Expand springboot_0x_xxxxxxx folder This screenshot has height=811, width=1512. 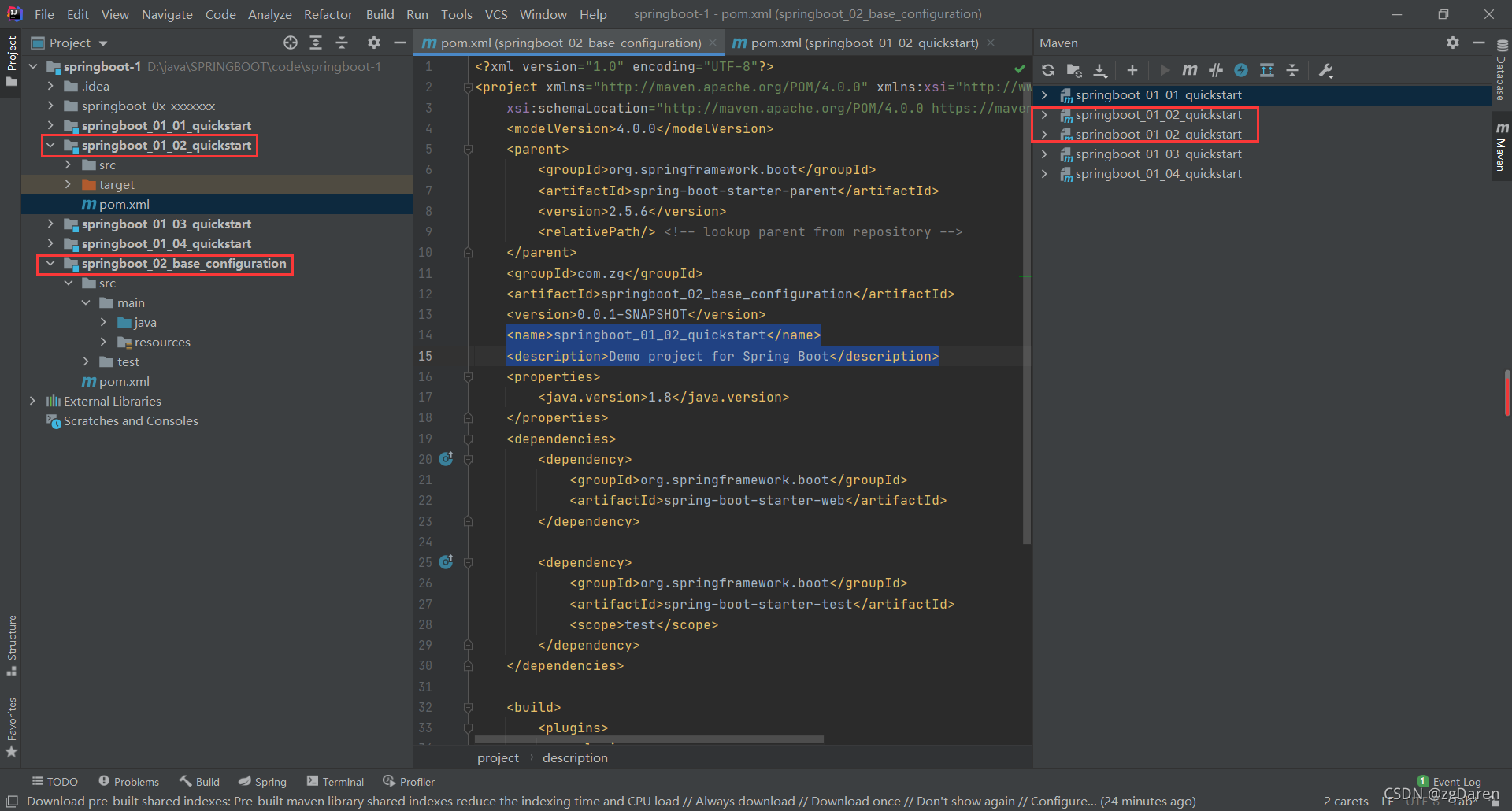click(x=50, y=106)
